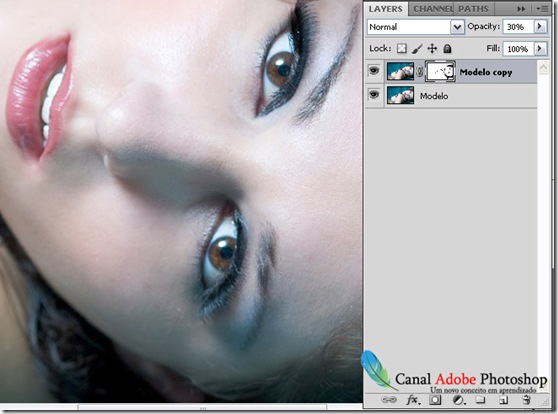Collapse the panel with double-arrow icon
The image size is (558, 414).
coord(521,9)
